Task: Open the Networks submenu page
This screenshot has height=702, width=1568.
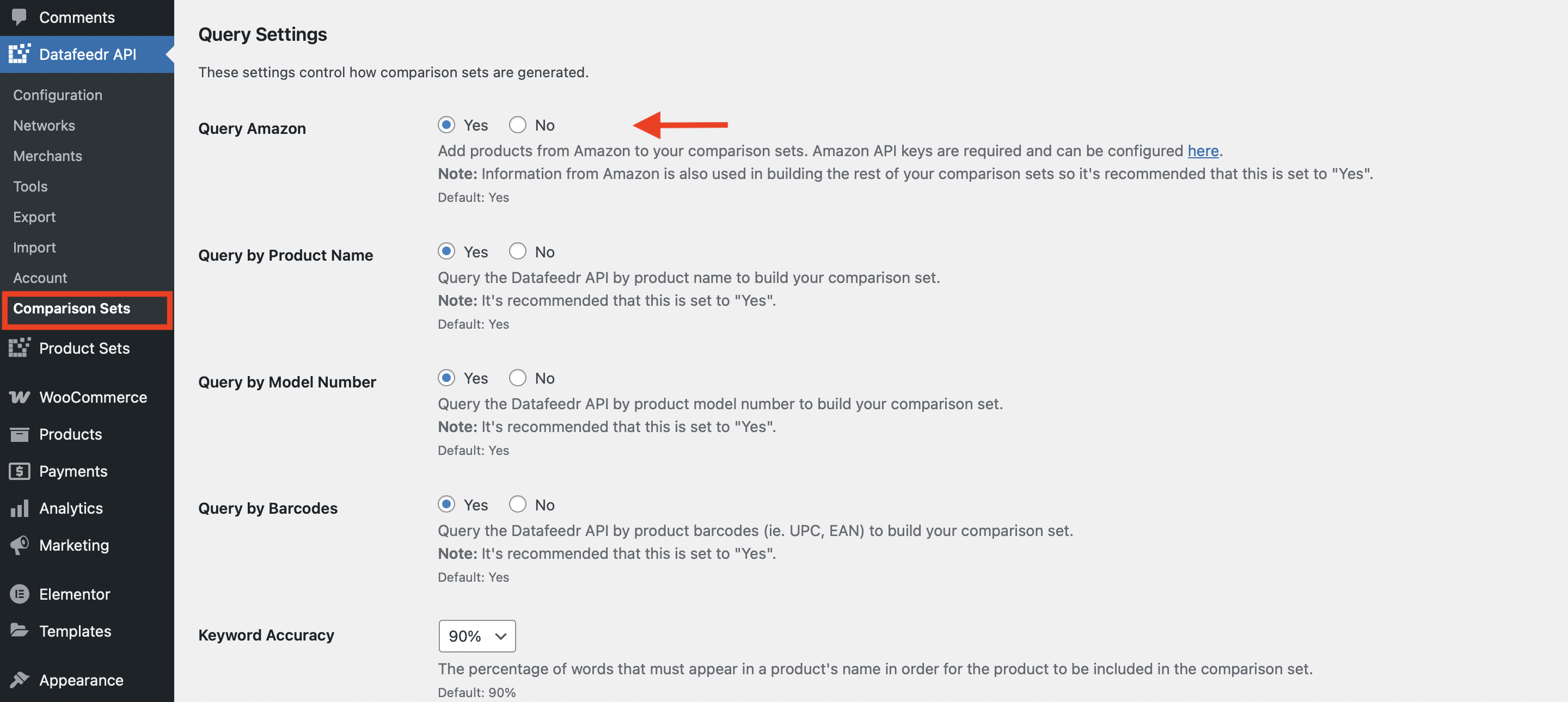Action: tap(44, 125)
